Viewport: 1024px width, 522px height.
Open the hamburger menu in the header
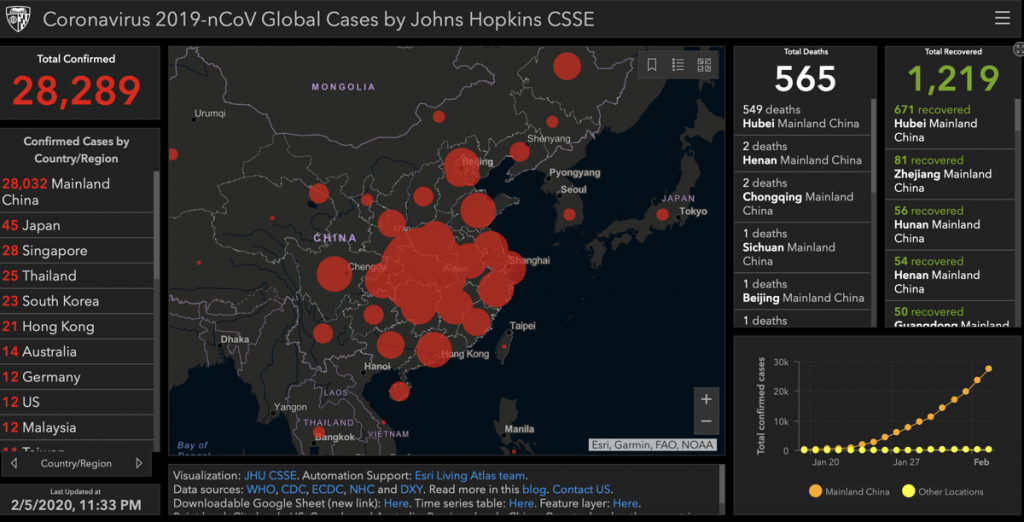point(1002,18)
